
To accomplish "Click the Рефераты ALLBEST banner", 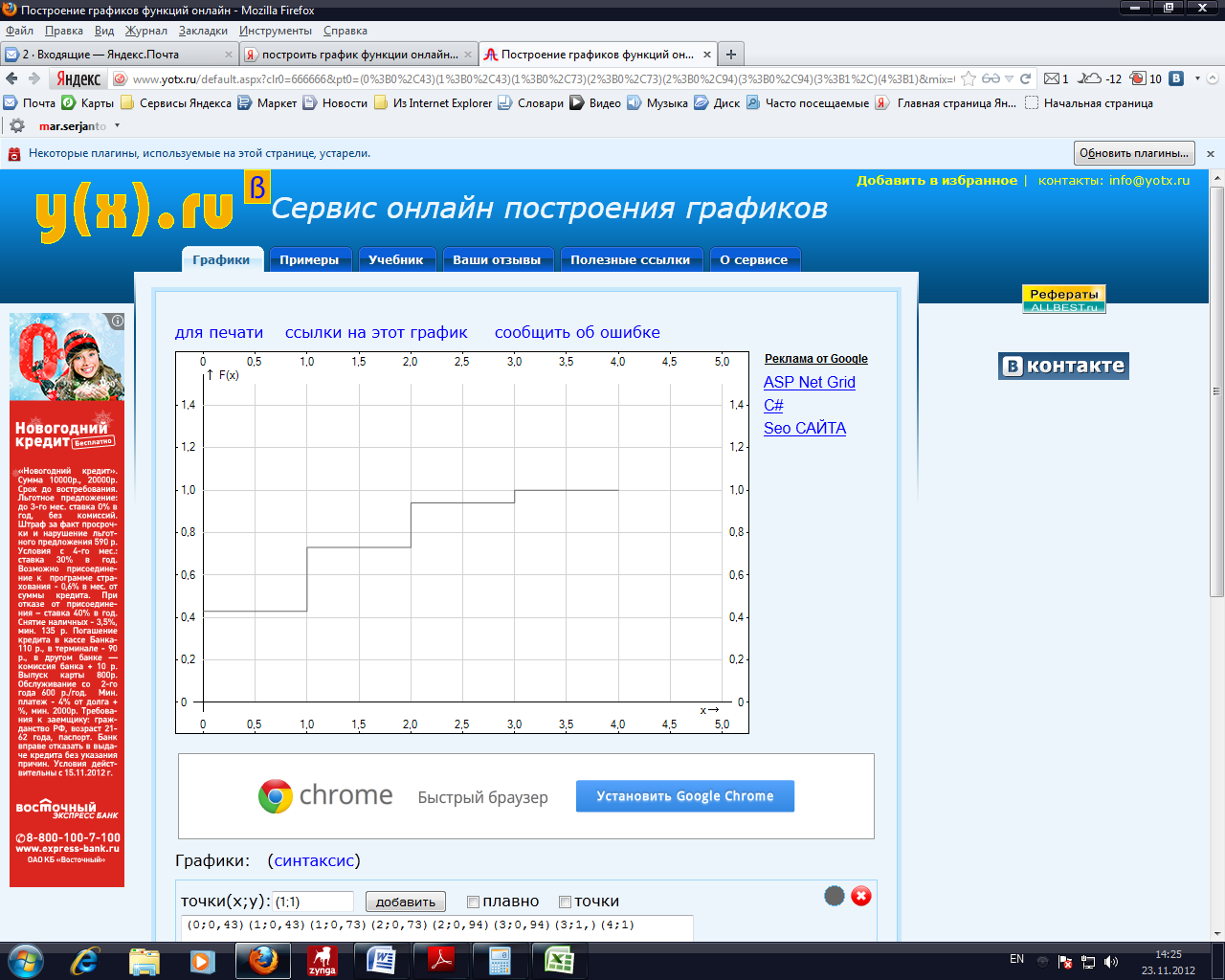I will (x=1064, y=299).
